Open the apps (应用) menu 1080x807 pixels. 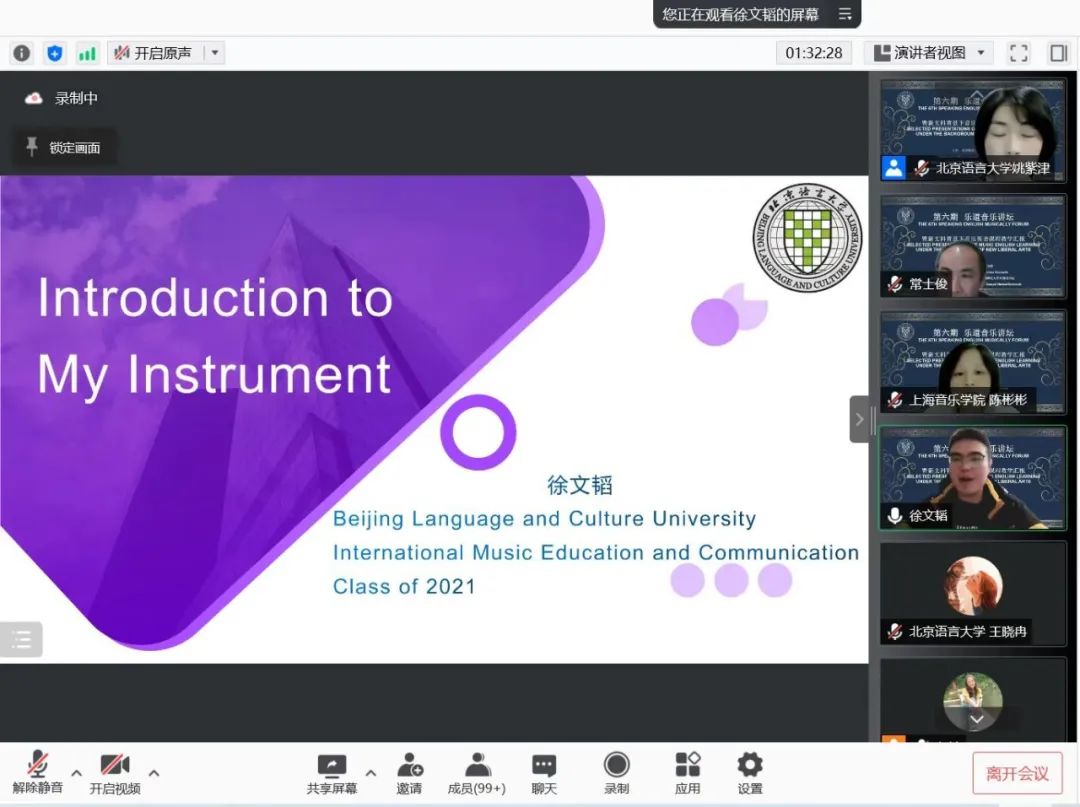click(x=687, y=773)
